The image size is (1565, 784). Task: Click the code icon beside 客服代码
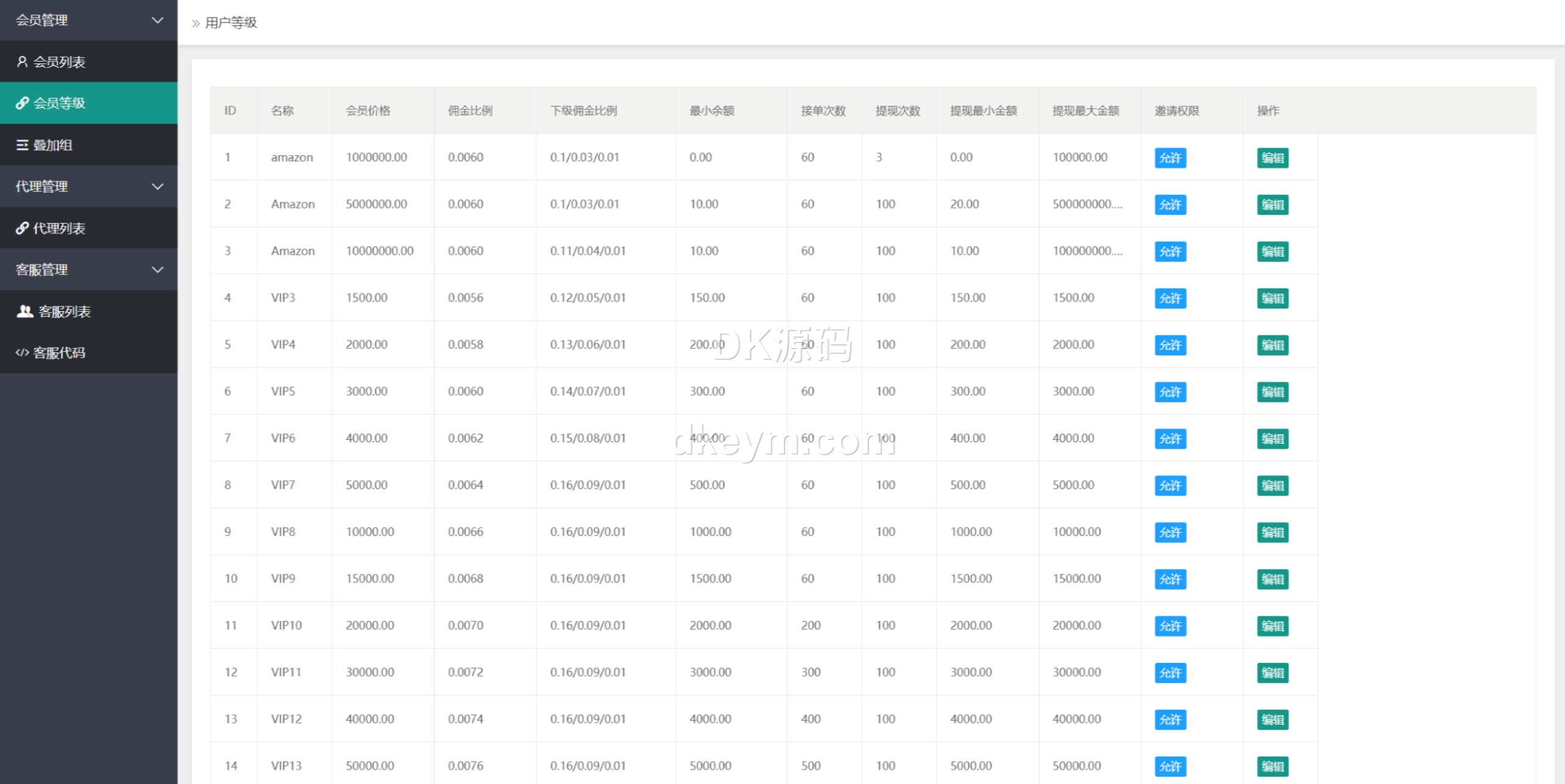(x=22, y=353)
